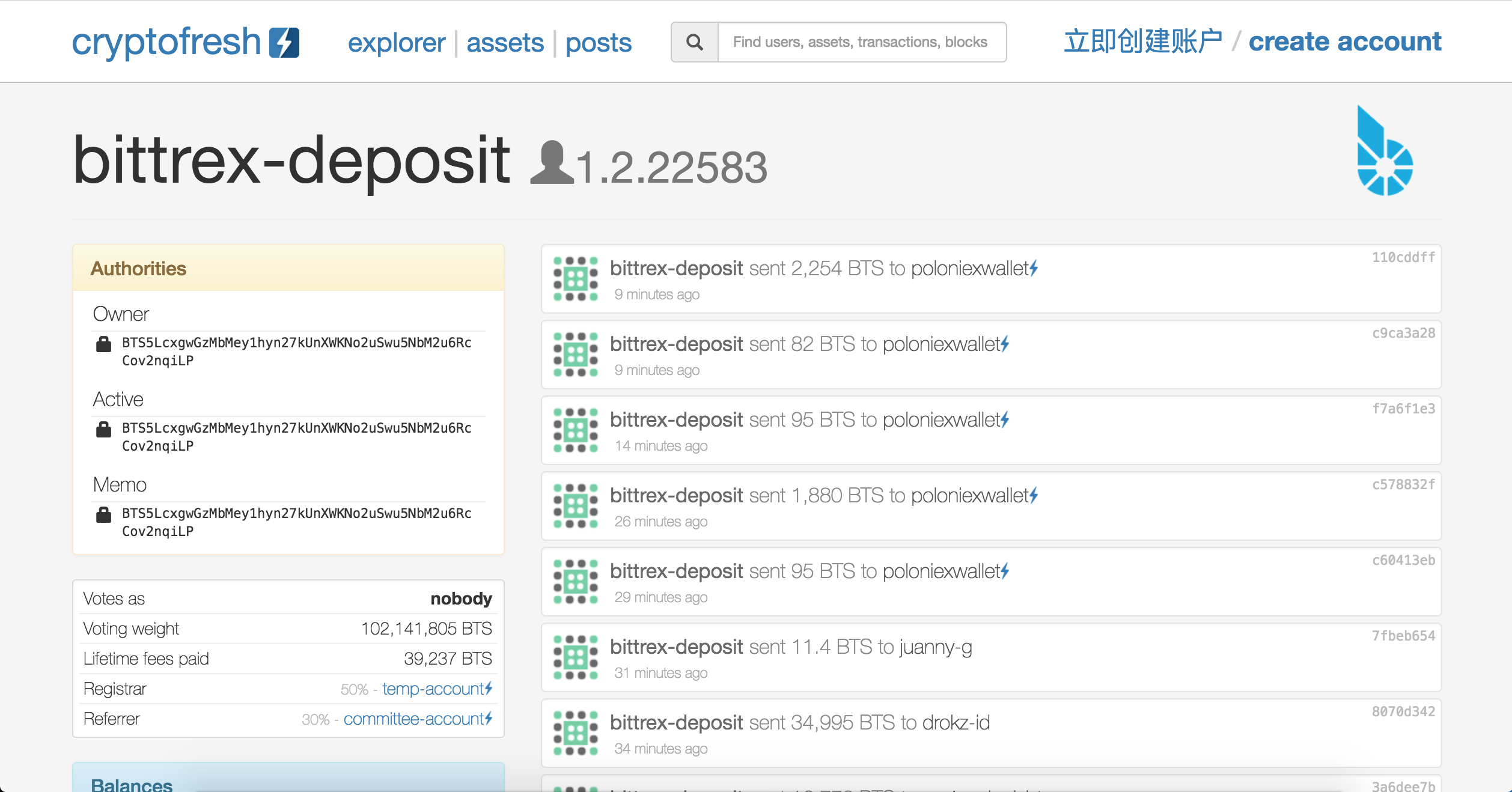Click the search magnifier icon
The height and width of the screenshot is (792, 1512).
[695, 42]
